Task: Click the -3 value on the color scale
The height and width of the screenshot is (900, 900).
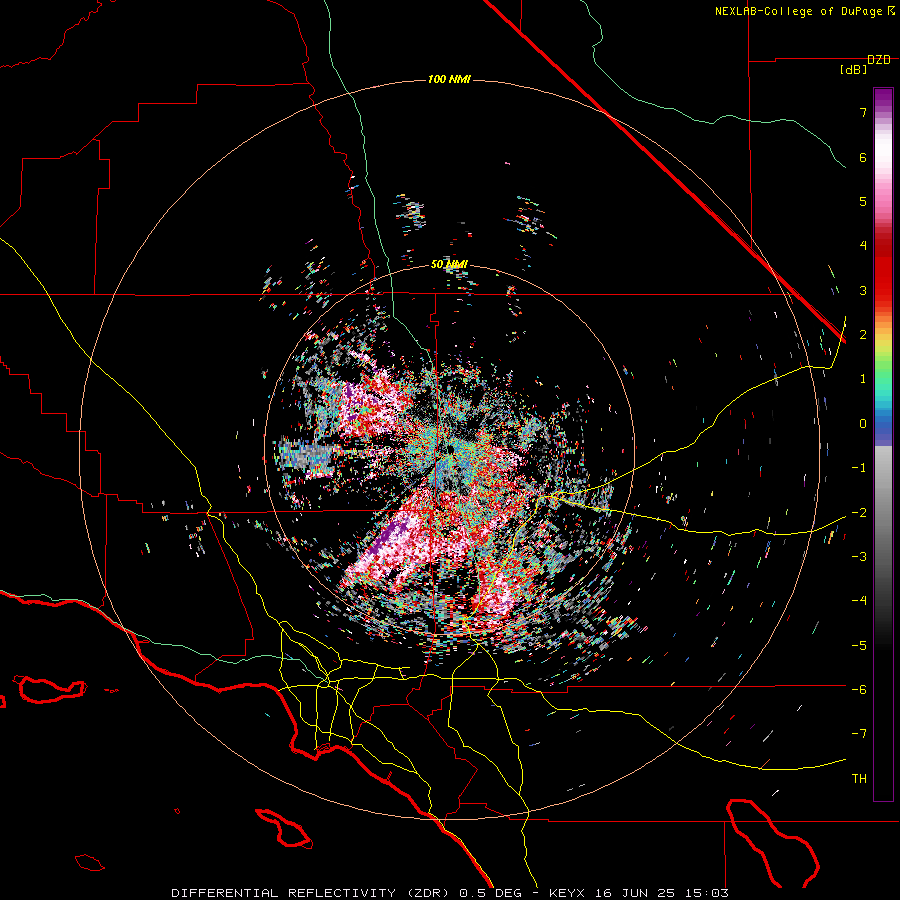Action: (x=859, y=557)
